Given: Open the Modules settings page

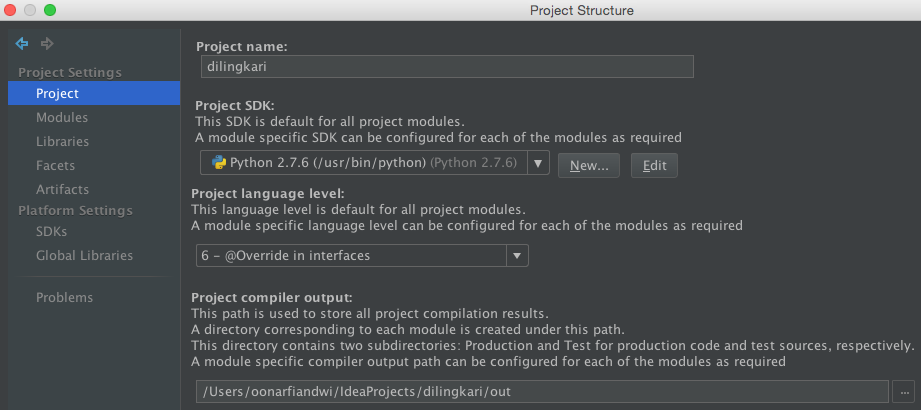Looking at the screenshot, I should coord(62,117).
